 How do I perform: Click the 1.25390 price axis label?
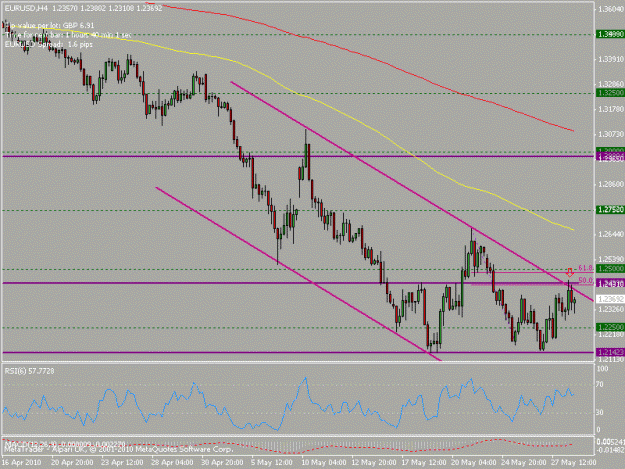pyautogui.click(x=611, y=259)
